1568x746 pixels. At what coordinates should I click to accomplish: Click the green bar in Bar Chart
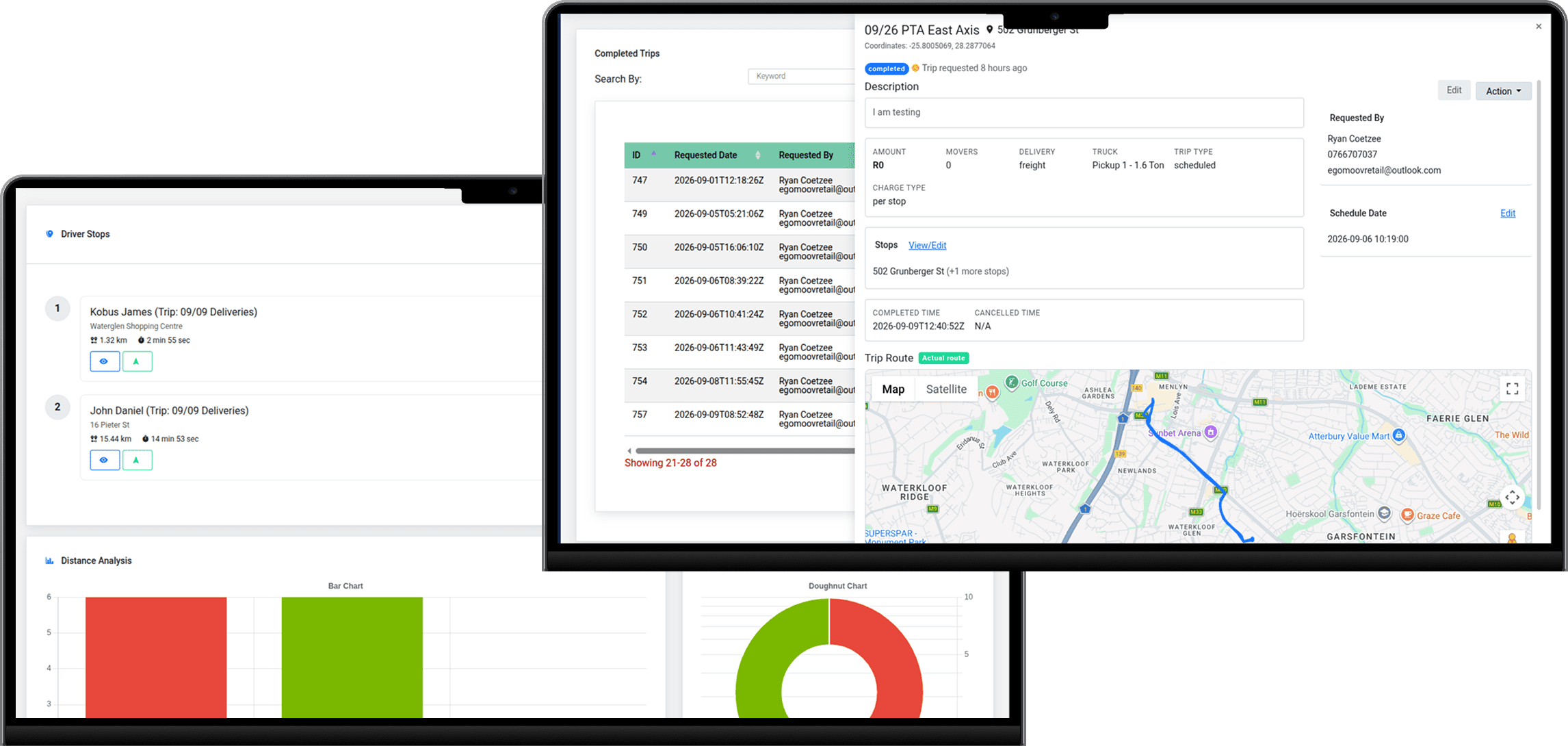click(352, 657)
